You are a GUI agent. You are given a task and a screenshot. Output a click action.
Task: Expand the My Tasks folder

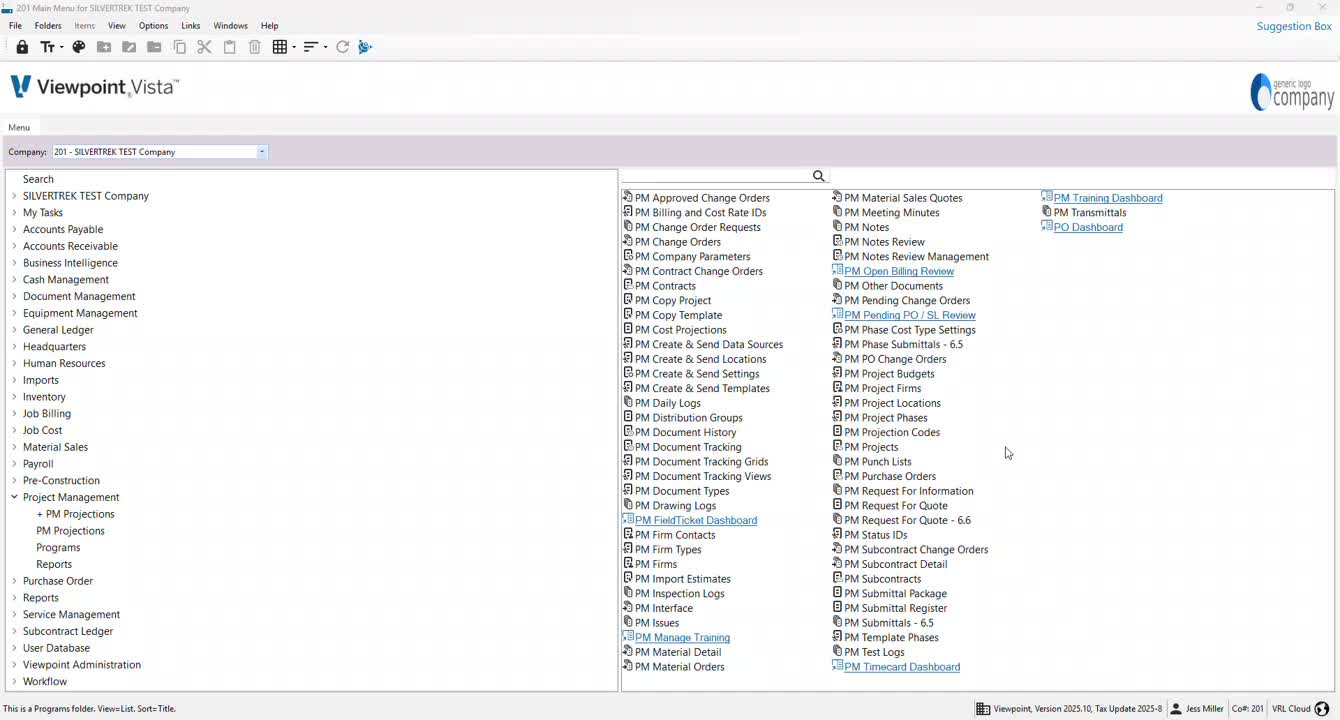click(x=14, y=213)
